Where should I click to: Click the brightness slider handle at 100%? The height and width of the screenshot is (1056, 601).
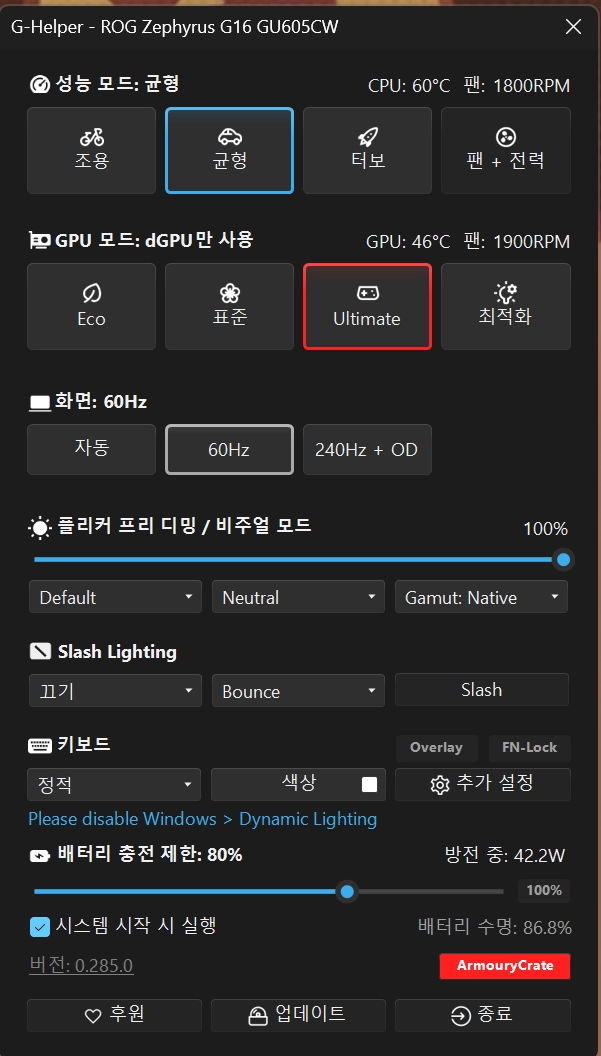[x=563, y=559]
